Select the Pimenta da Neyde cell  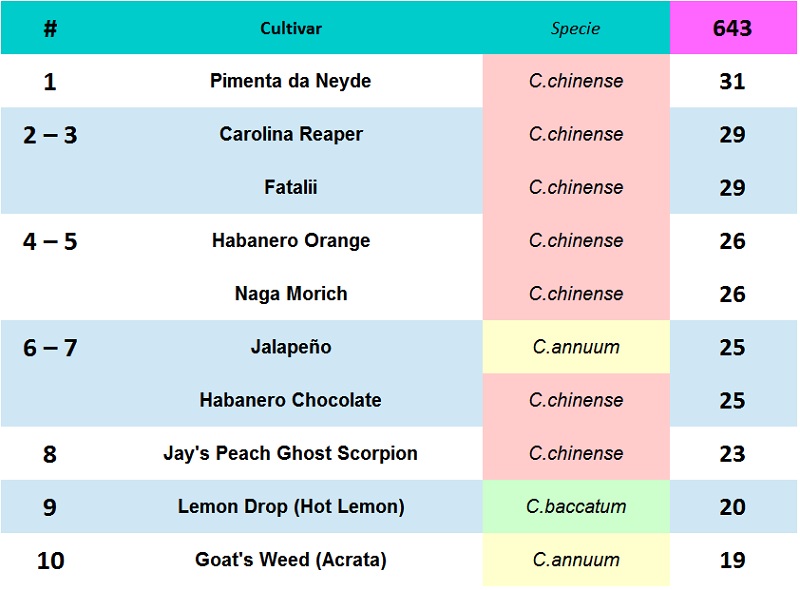tap(290, 81)
